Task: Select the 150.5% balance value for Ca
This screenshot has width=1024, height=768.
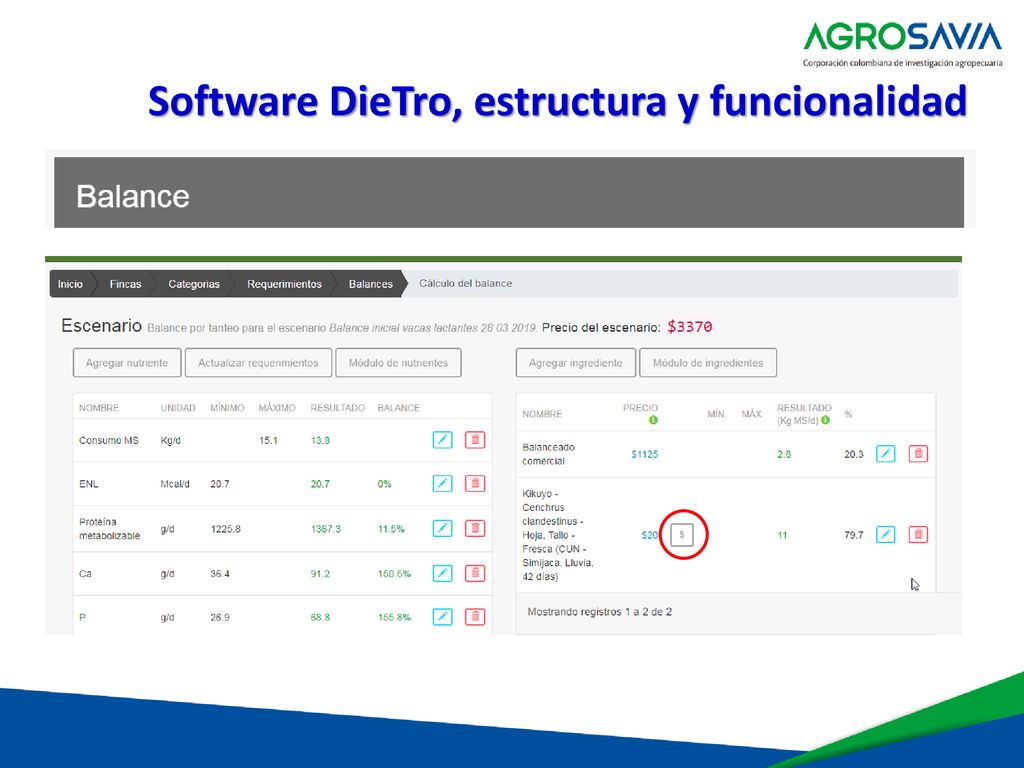Action: pos(394,573)
